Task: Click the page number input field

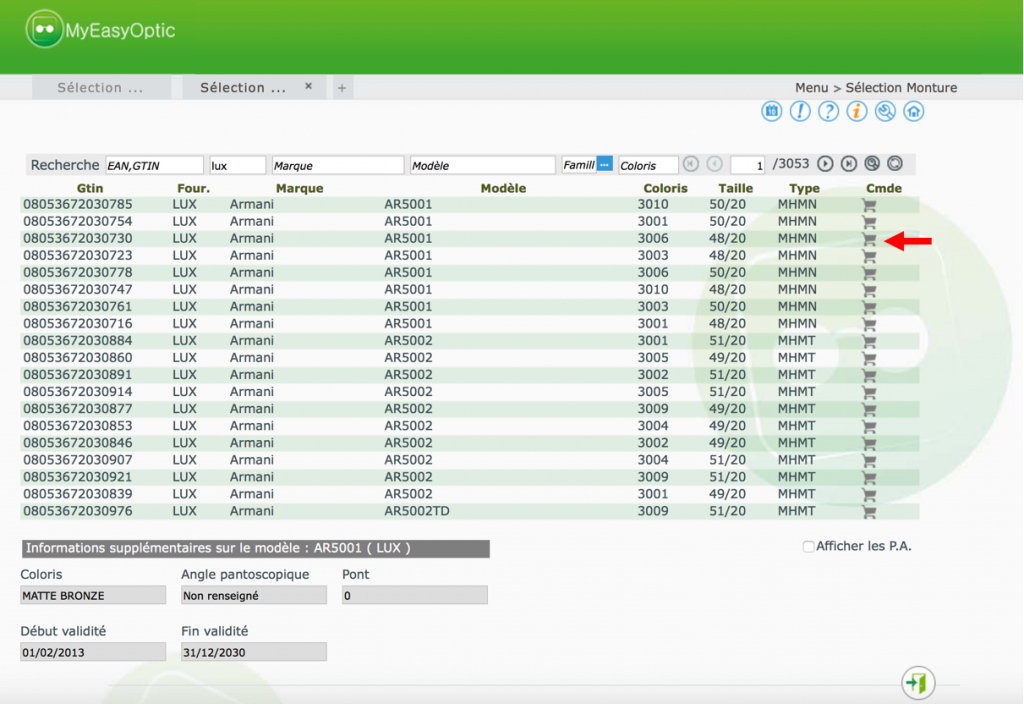Action: pyautogui.click(x=748, y=165)
